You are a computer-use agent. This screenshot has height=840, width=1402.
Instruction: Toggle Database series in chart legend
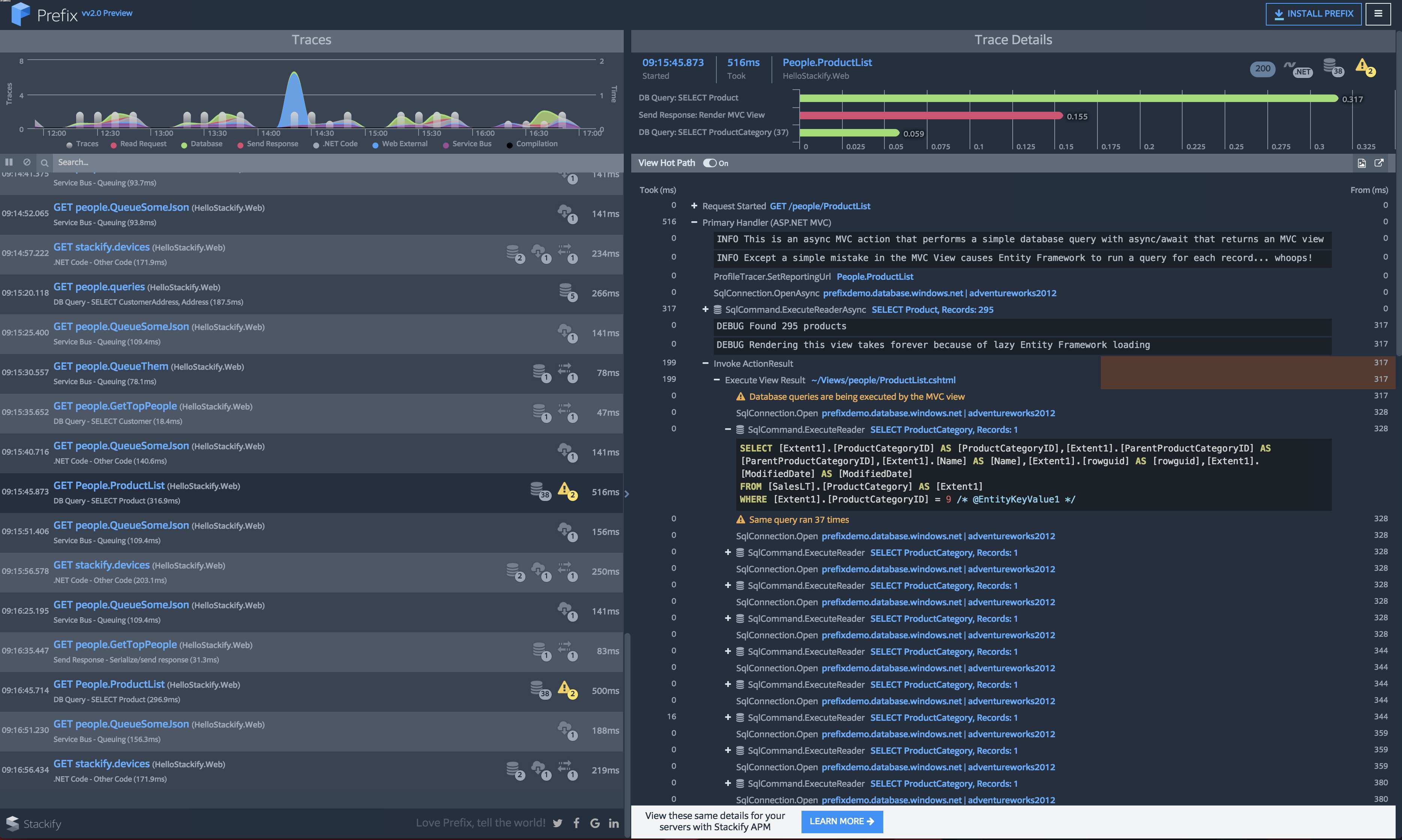coord(201,144)
